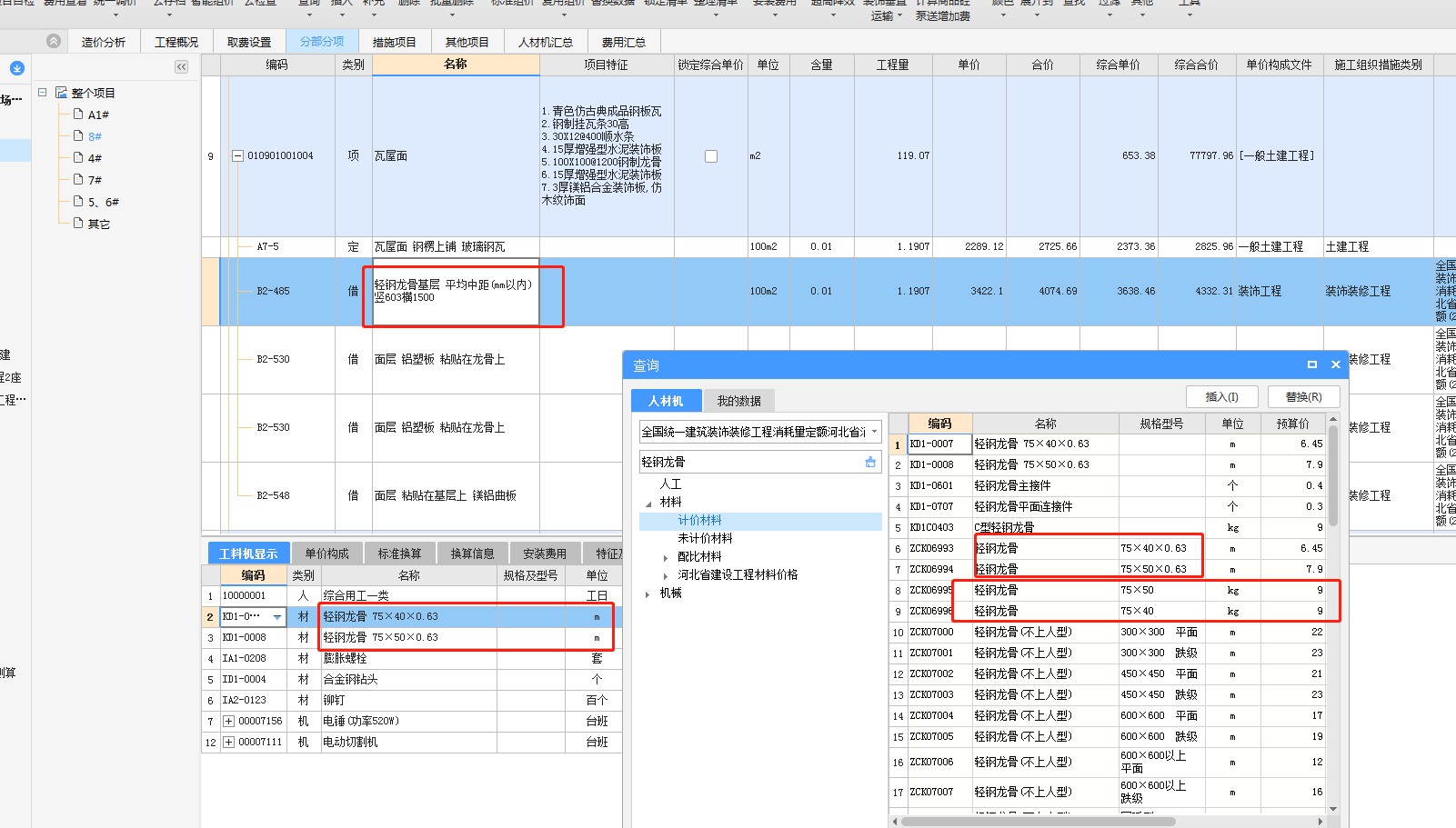Select 计价材料 in the query category tree
Viewport: 1456px width, 828px height.
tap(699, 521)
